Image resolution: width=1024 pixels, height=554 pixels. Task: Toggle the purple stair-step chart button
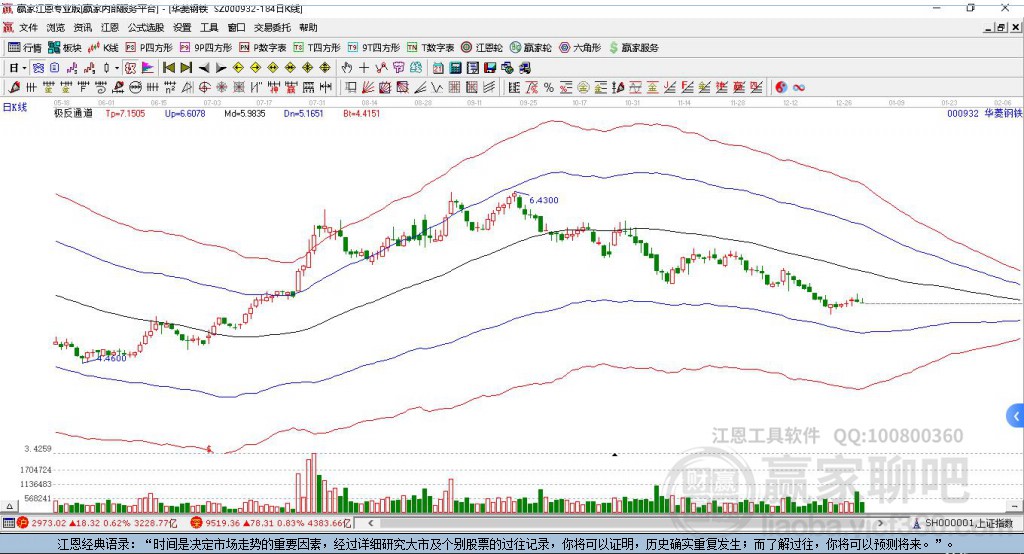coord(72,67)
